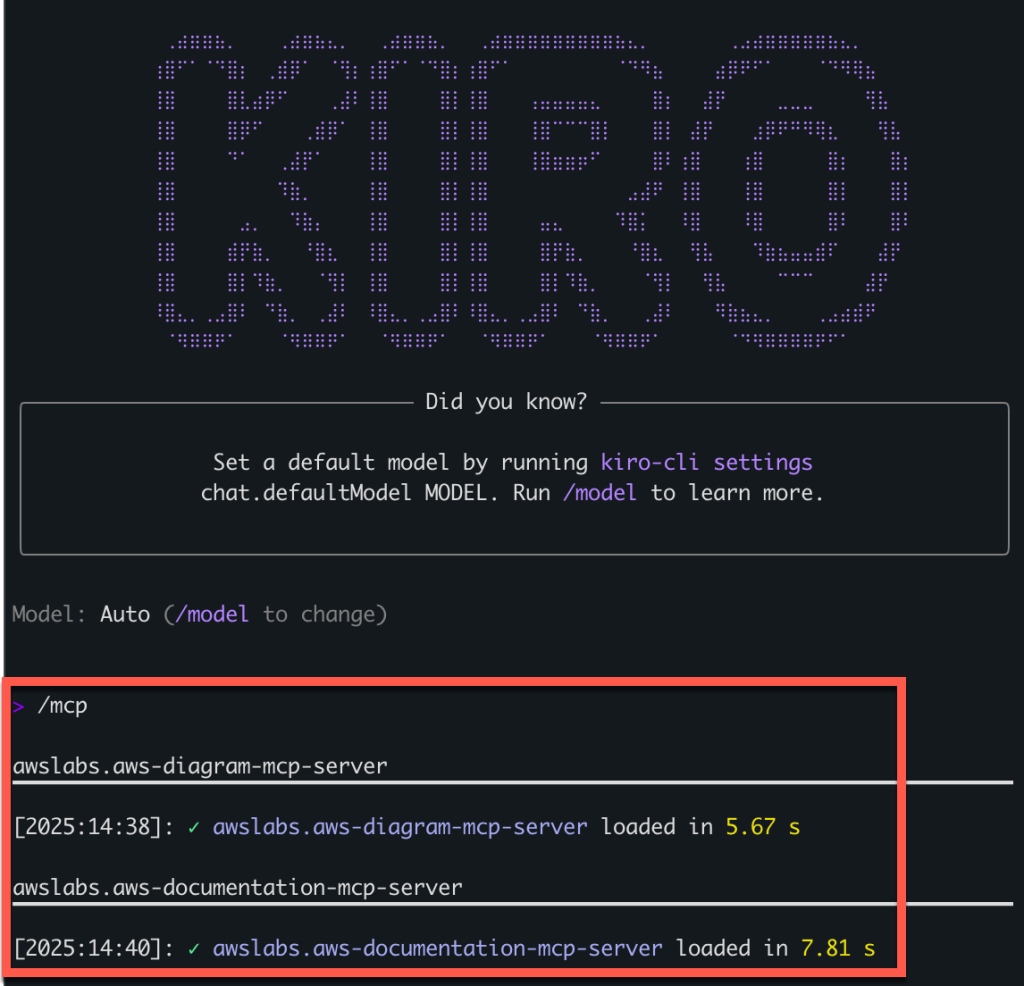Click green checkmark on documentation server line
This screenshot has height=986, width=1024.
[x=193, y=949]
